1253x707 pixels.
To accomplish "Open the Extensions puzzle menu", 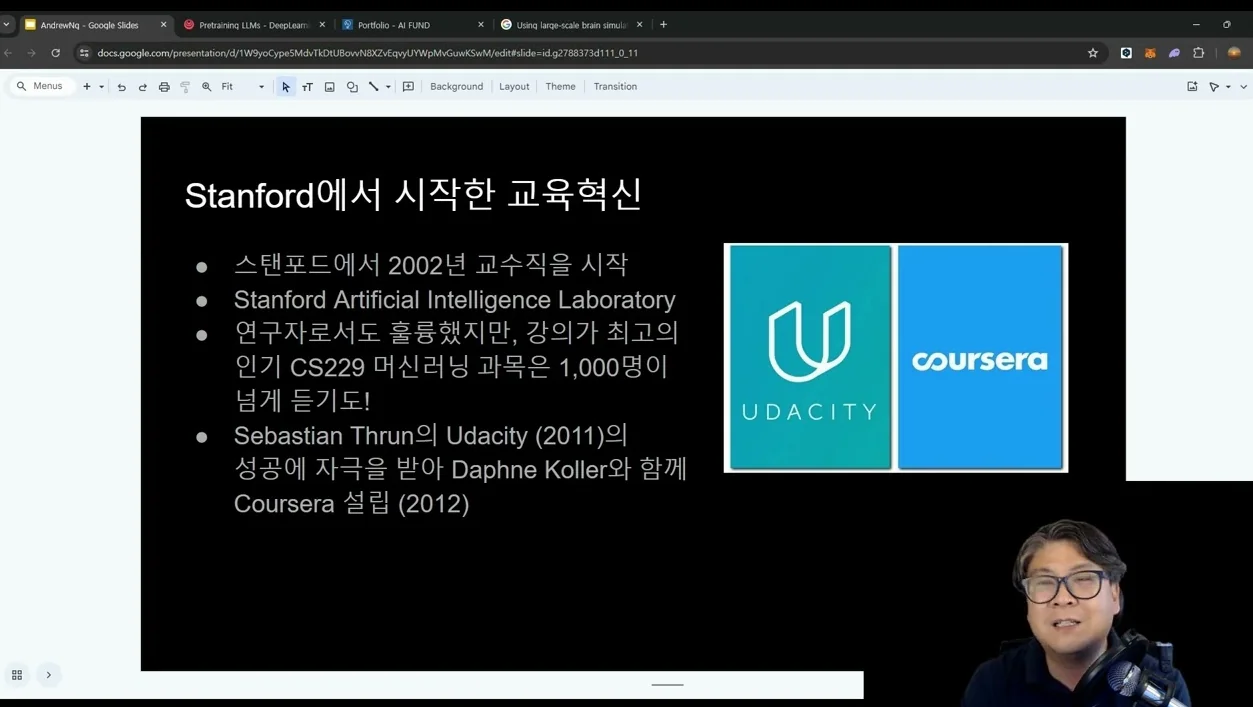I will pos(1199,53).
